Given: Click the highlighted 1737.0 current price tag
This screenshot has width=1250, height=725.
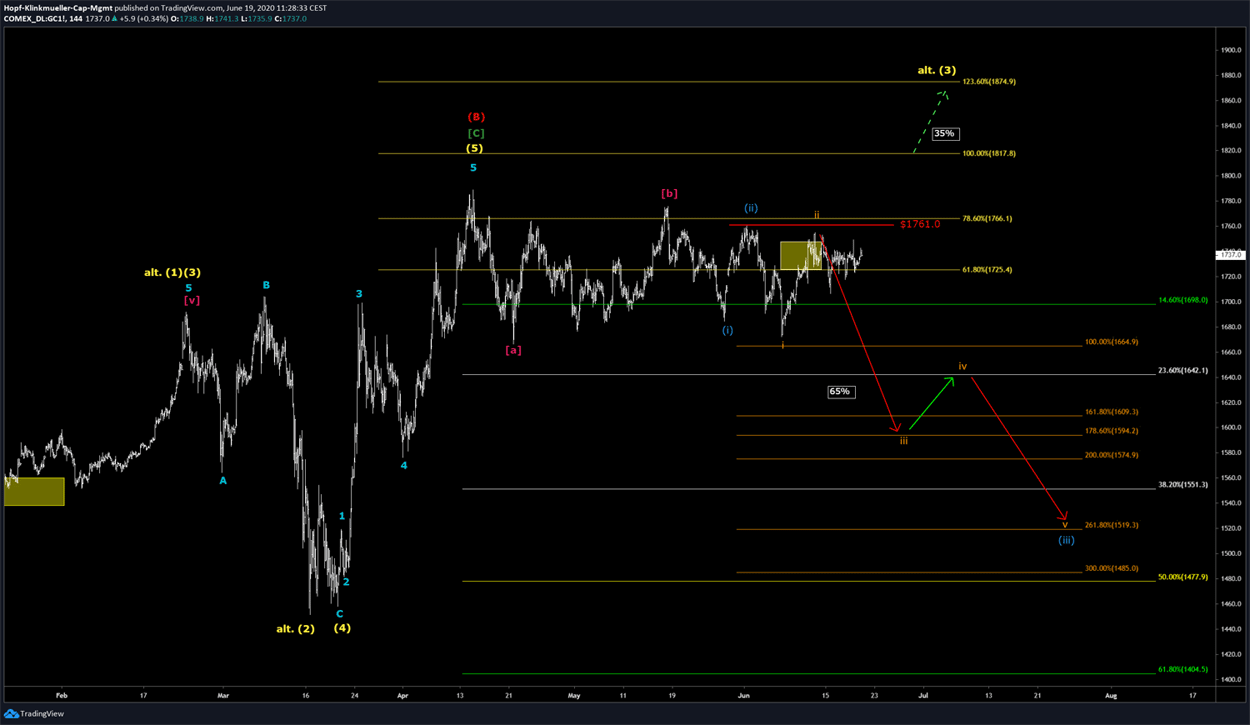Looking at the screenshot, I should [x=1231, y=255].
